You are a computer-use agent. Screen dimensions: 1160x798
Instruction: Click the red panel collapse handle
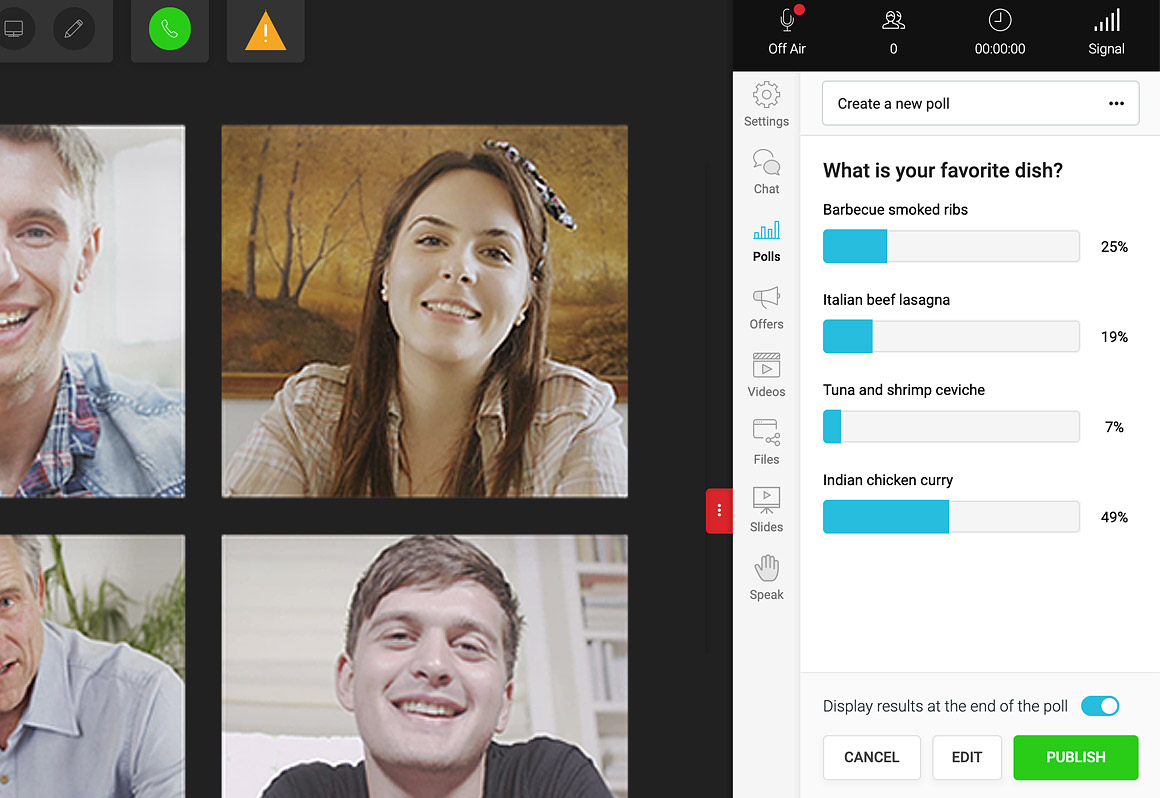(x=719, y=510)
